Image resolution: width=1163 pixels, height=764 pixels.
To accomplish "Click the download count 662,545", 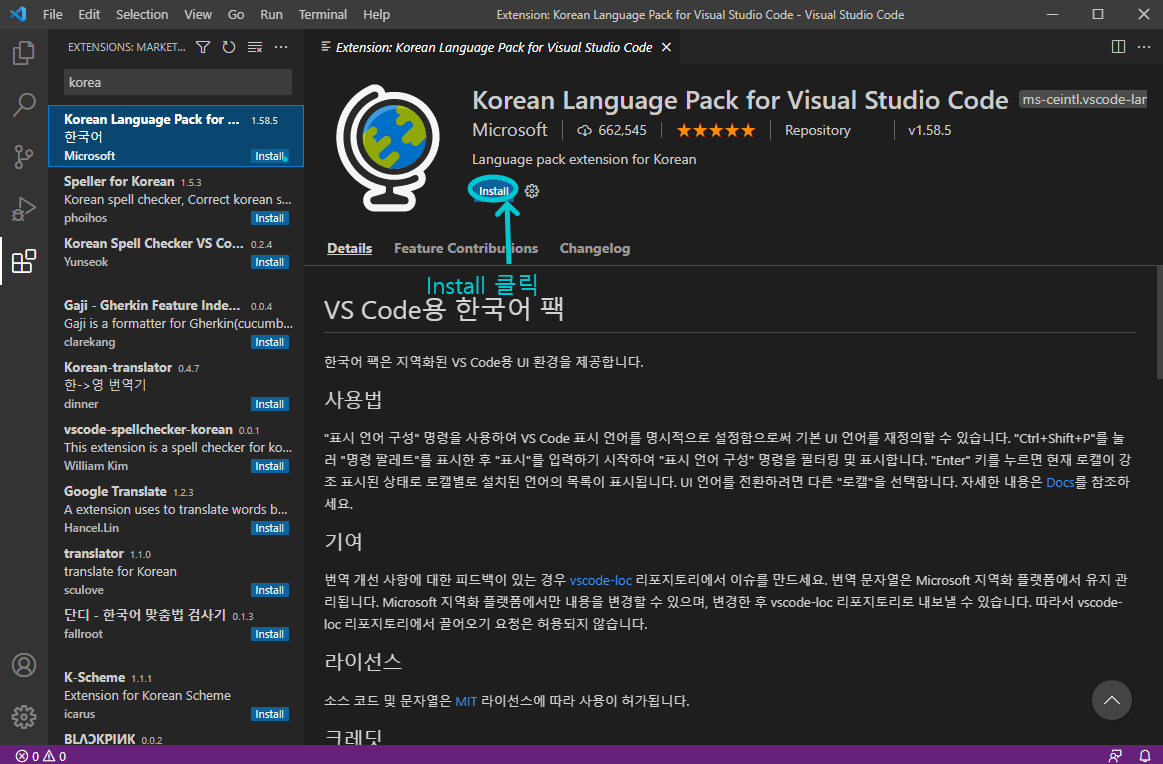I will pos(612,131).
